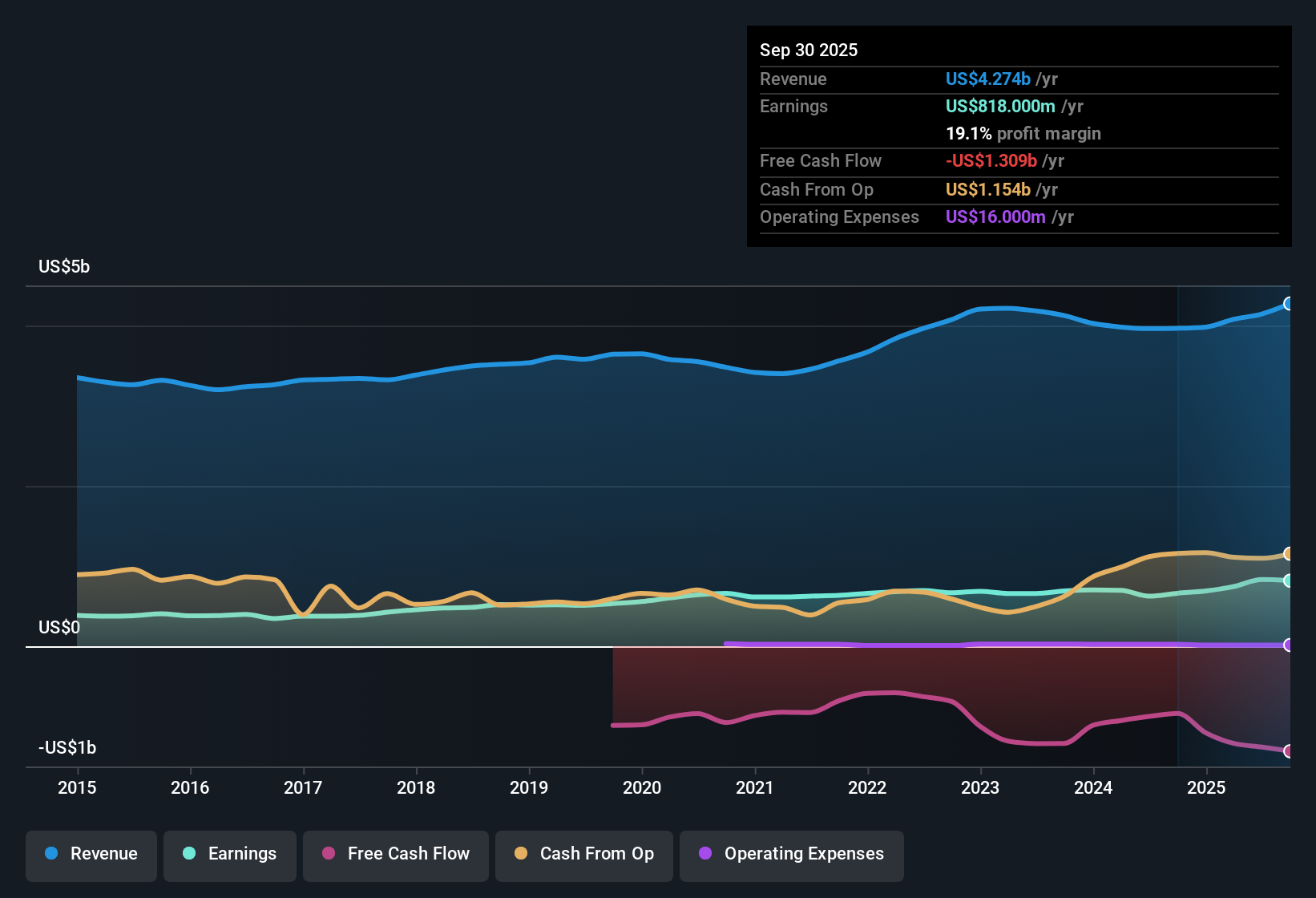Image resolution: width=1316 pixels, height=898 pixels.
Task: Select the Revenue endpoint marker on the chart
Action: tap(1288, 303)
